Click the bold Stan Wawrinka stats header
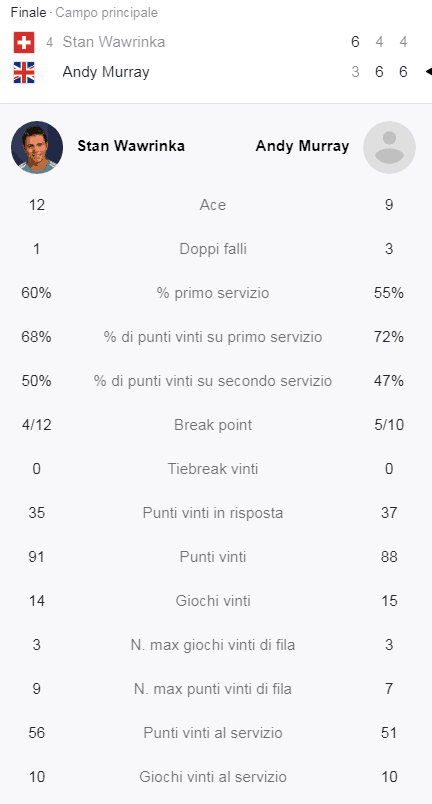Viewport: 432px width, 804px height. click(131, 146)
